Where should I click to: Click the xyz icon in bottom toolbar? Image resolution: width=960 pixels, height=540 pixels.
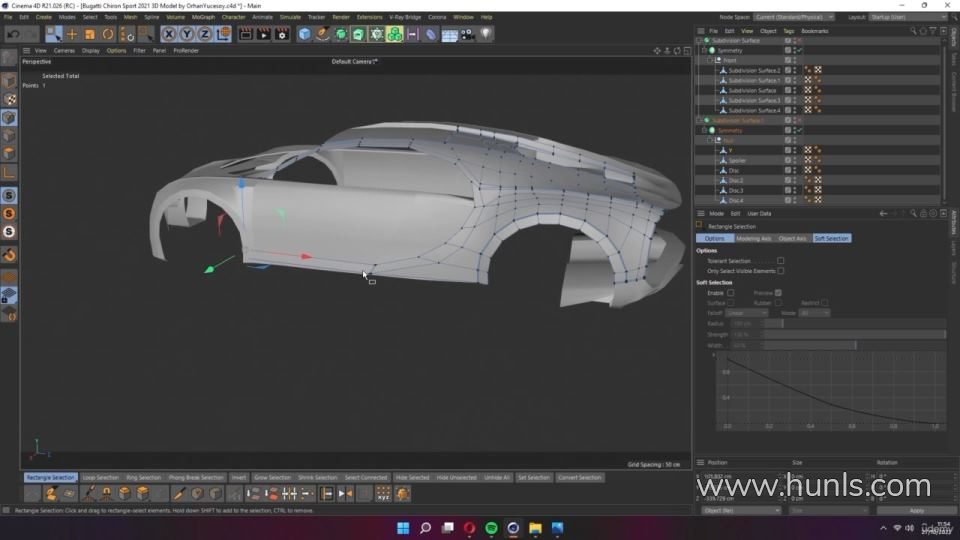(x=383, y=493)
